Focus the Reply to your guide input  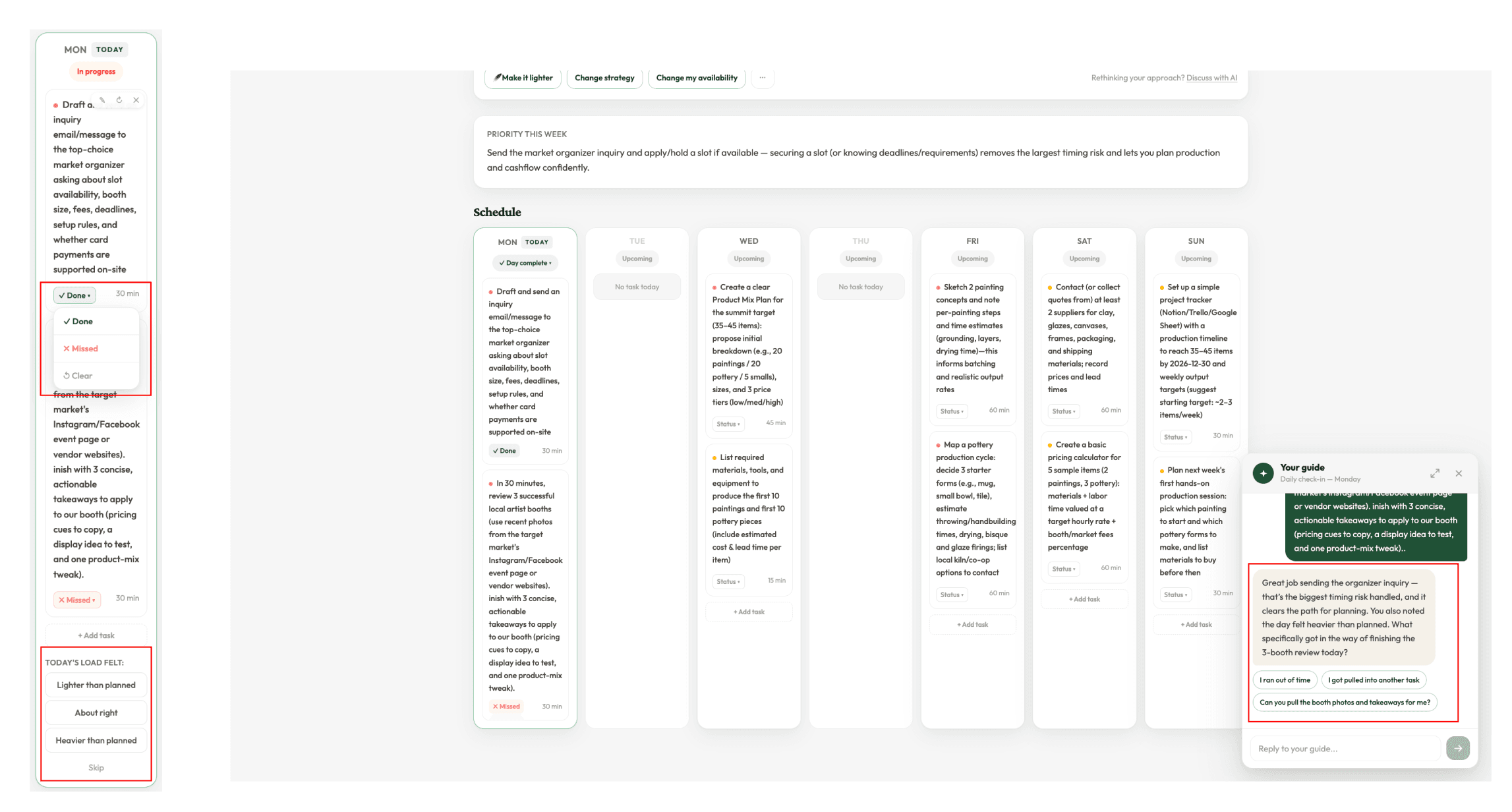click(x=1345, y=749)
